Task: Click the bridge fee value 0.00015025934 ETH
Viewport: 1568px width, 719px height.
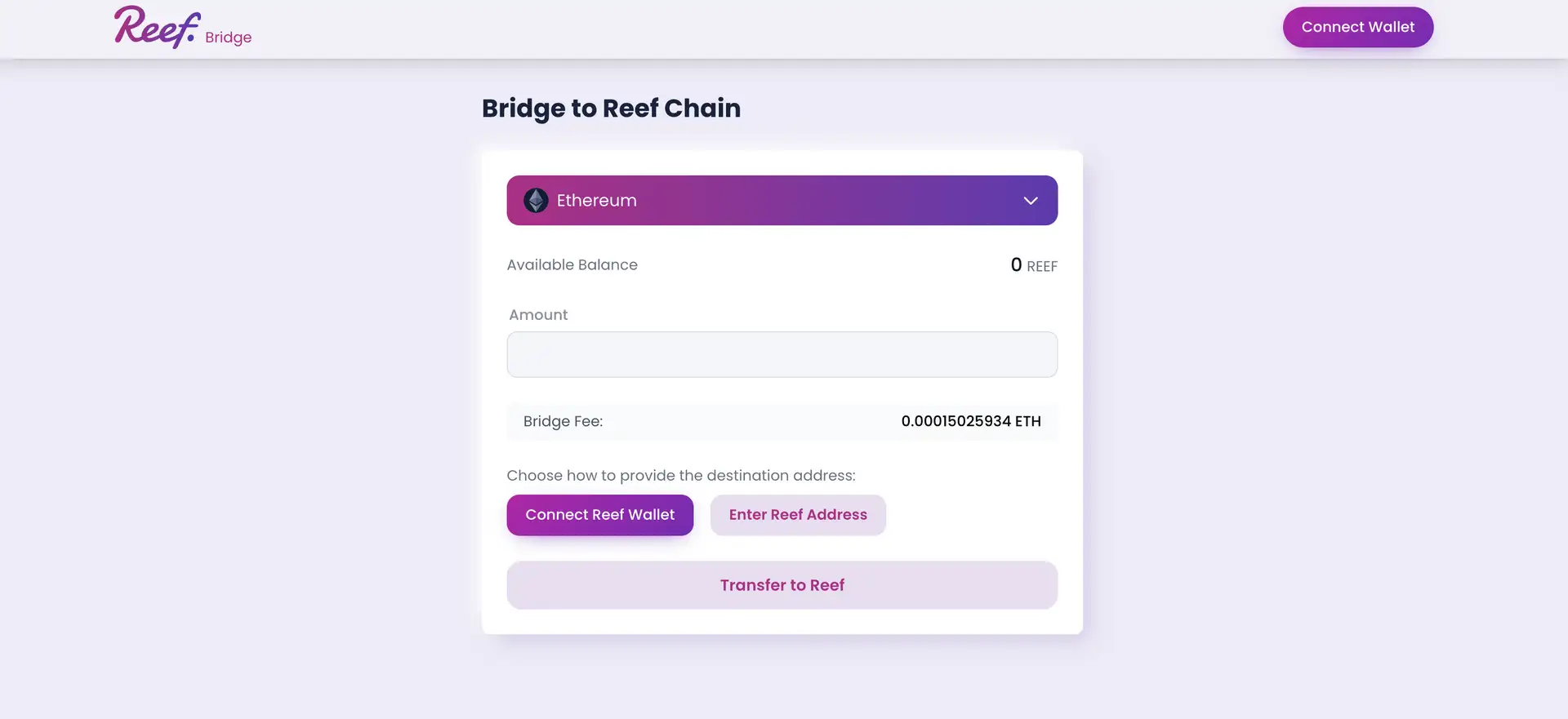Action: click(970, 421)
